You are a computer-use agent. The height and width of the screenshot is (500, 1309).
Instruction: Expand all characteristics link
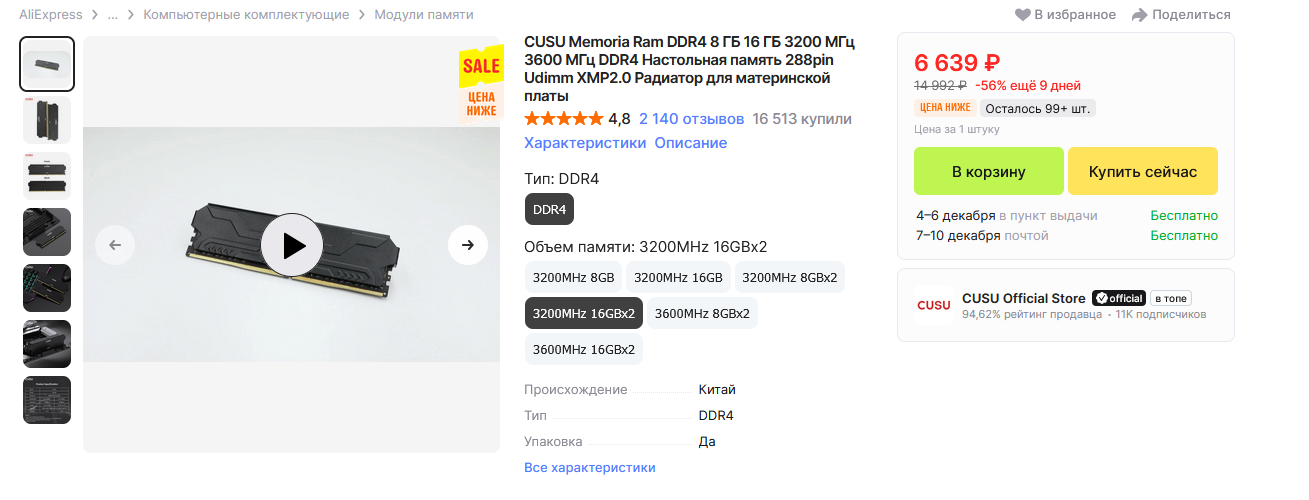(x=589, y=467)
